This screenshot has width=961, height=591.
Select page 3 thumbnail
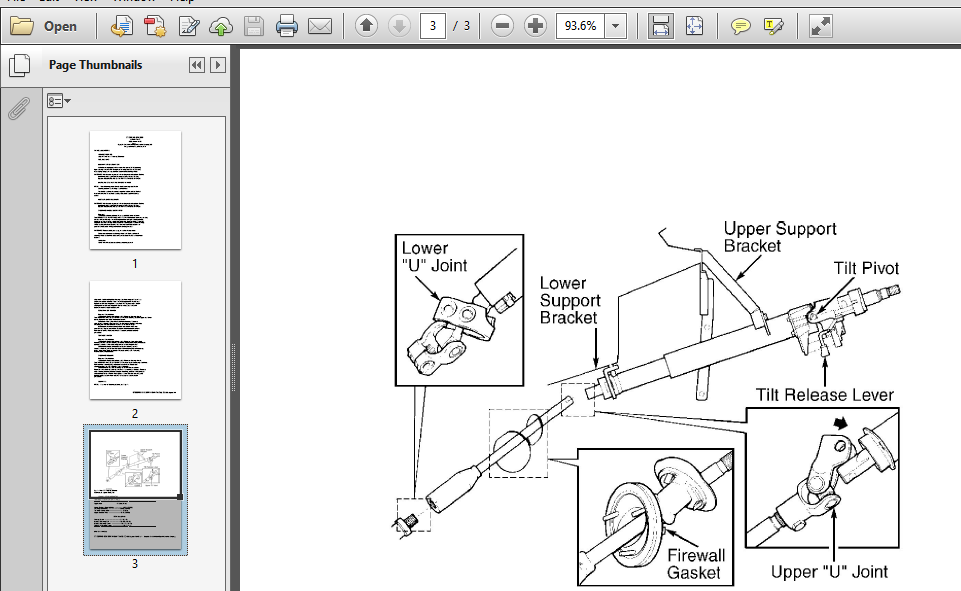click(135, 490)
